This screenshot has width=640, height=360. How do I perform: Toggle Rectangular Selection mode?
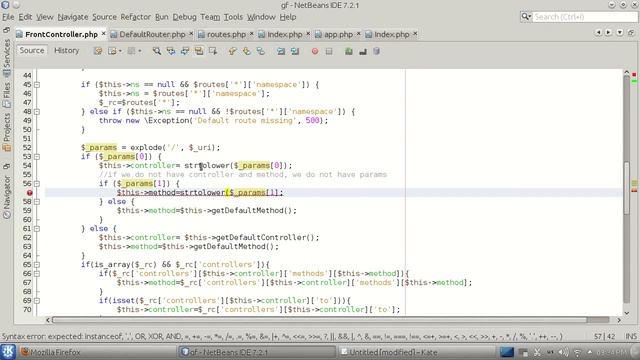click(x=213, y=51)
